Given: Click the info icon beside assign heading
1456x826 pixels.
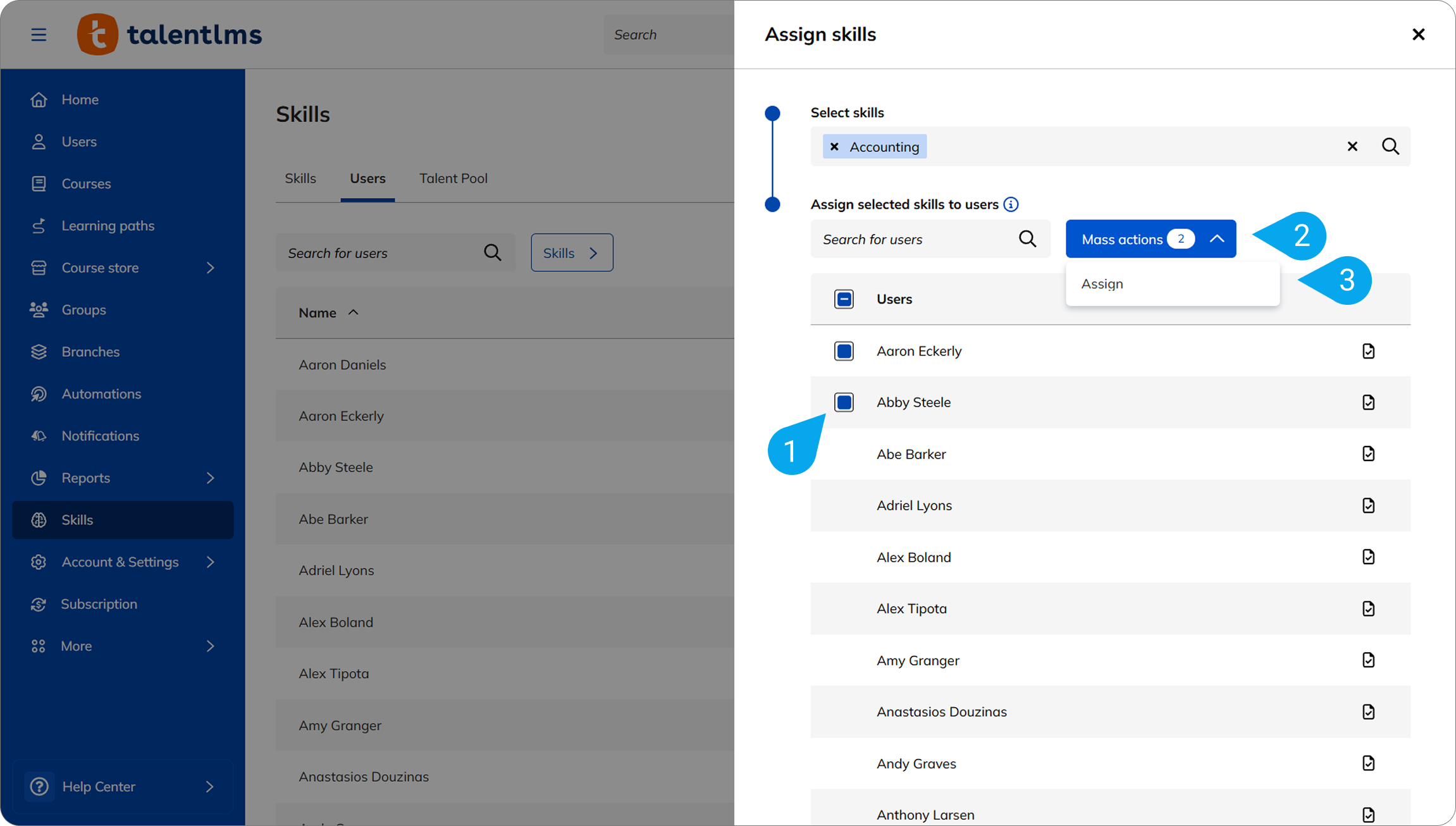Looking at the screenshot, I should tap(1011, 204).
